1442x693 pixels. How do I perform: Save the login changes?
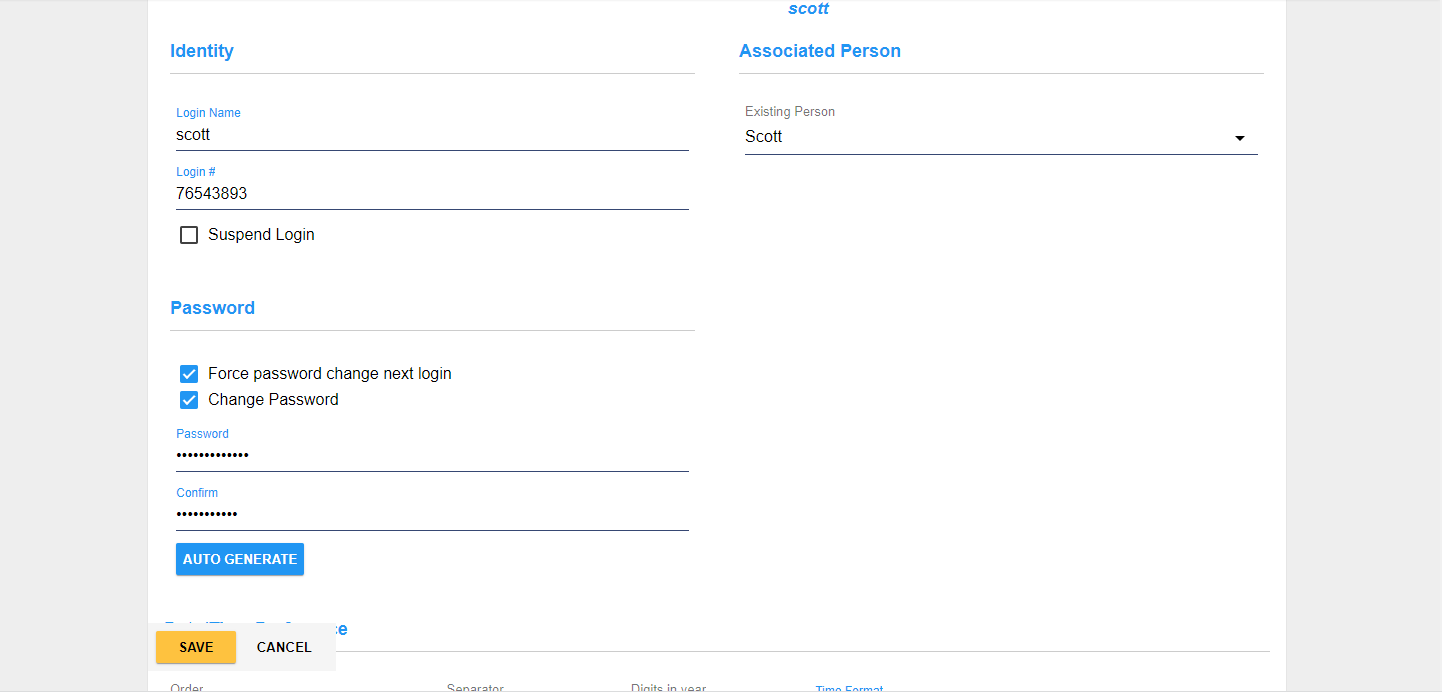tap(196, 647)
